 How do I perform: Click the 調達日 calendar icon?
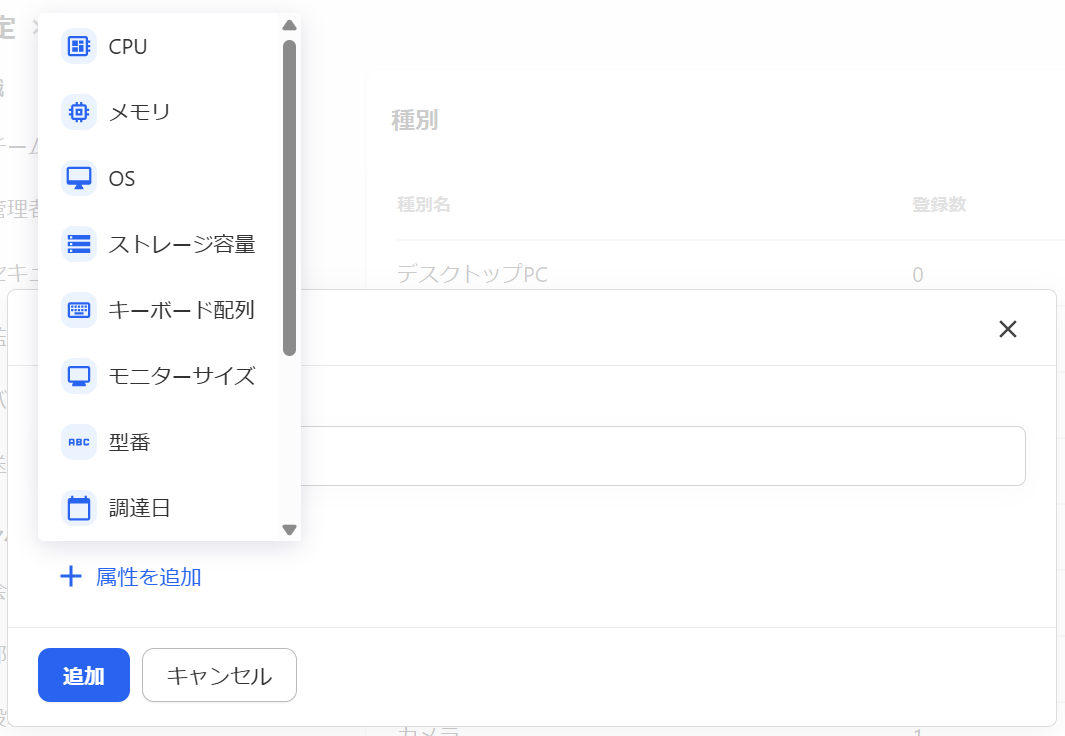coord(79,508)
